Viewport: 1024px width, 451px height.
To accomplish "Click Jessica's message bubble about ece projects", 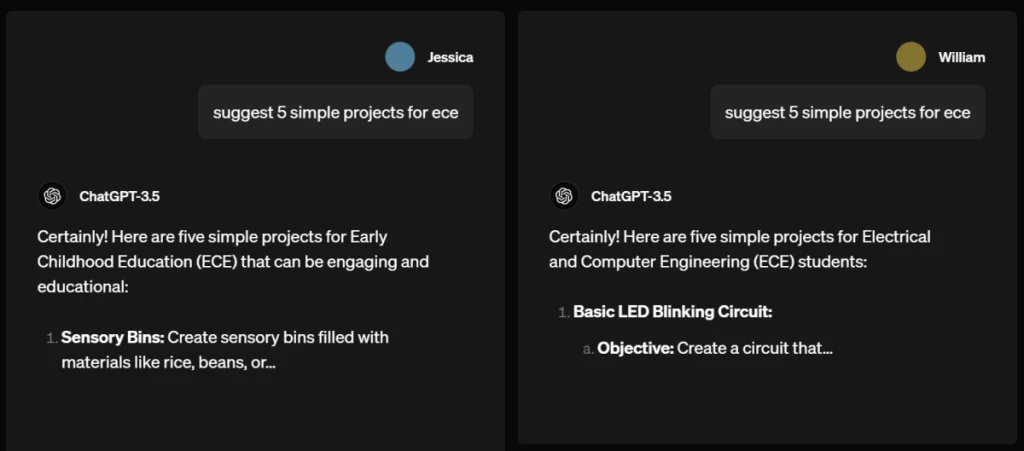I will coord(336,112).
